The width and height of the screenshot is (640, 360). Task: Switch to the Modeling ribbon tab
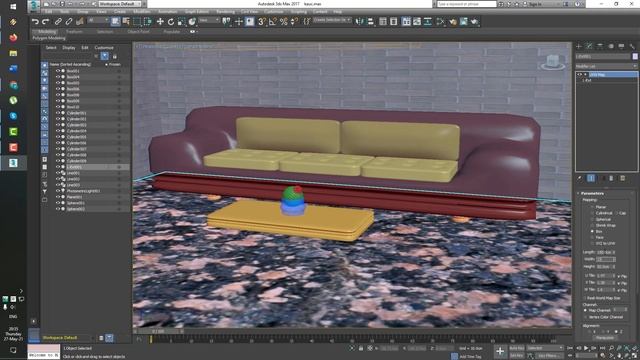click(47, 31)
